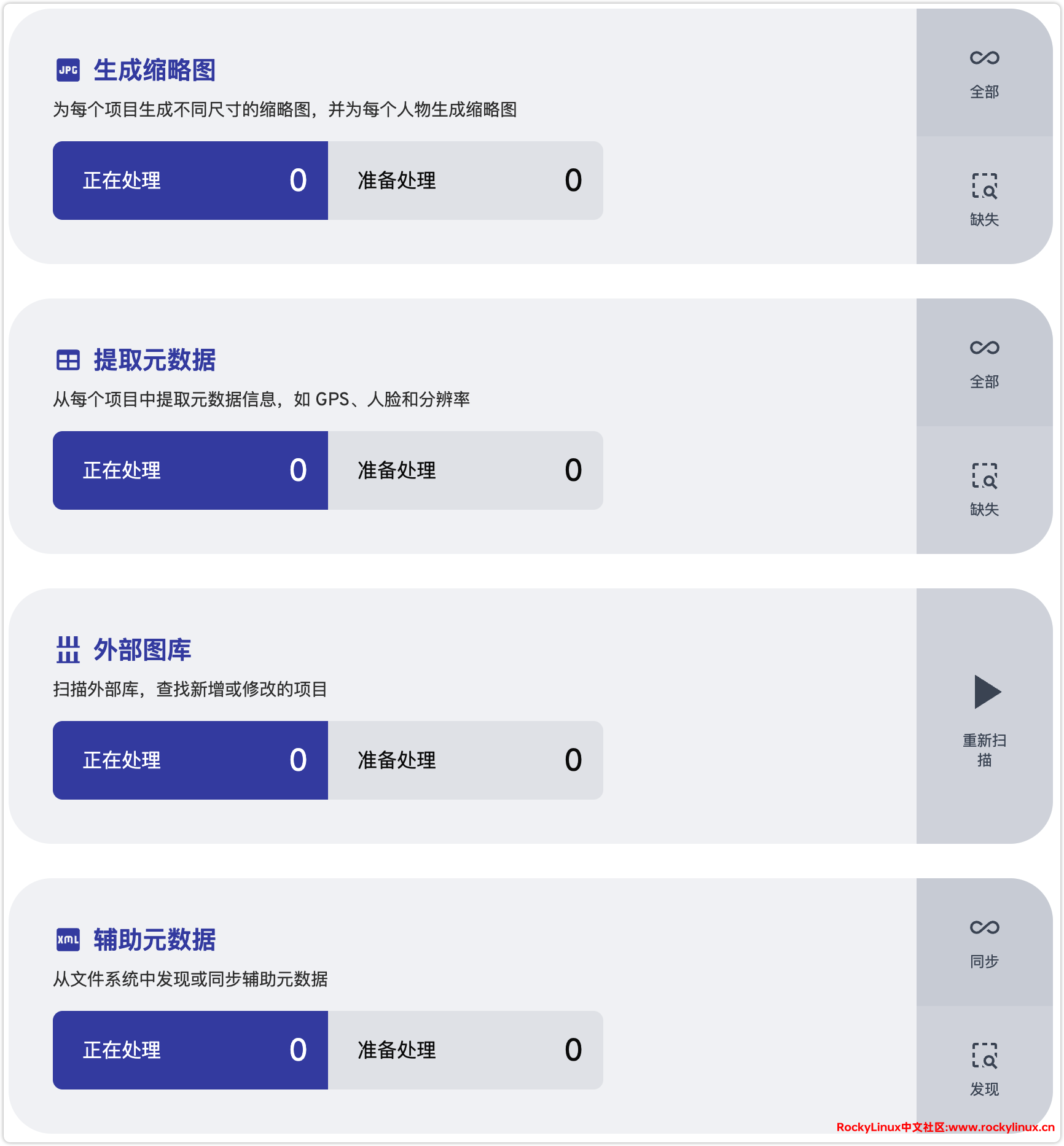Screen dimensions: 1064x1146
Task: Run 缺失 for metadata extraction job
Action: point(984,490)
